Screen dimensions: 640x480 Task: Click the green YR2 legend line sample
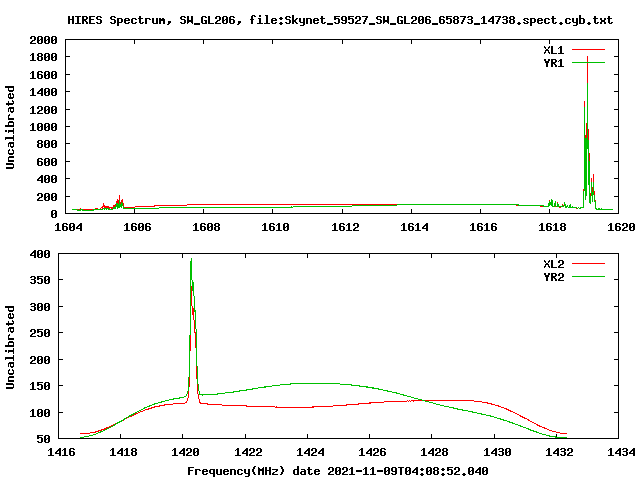[x=588, y=277]
